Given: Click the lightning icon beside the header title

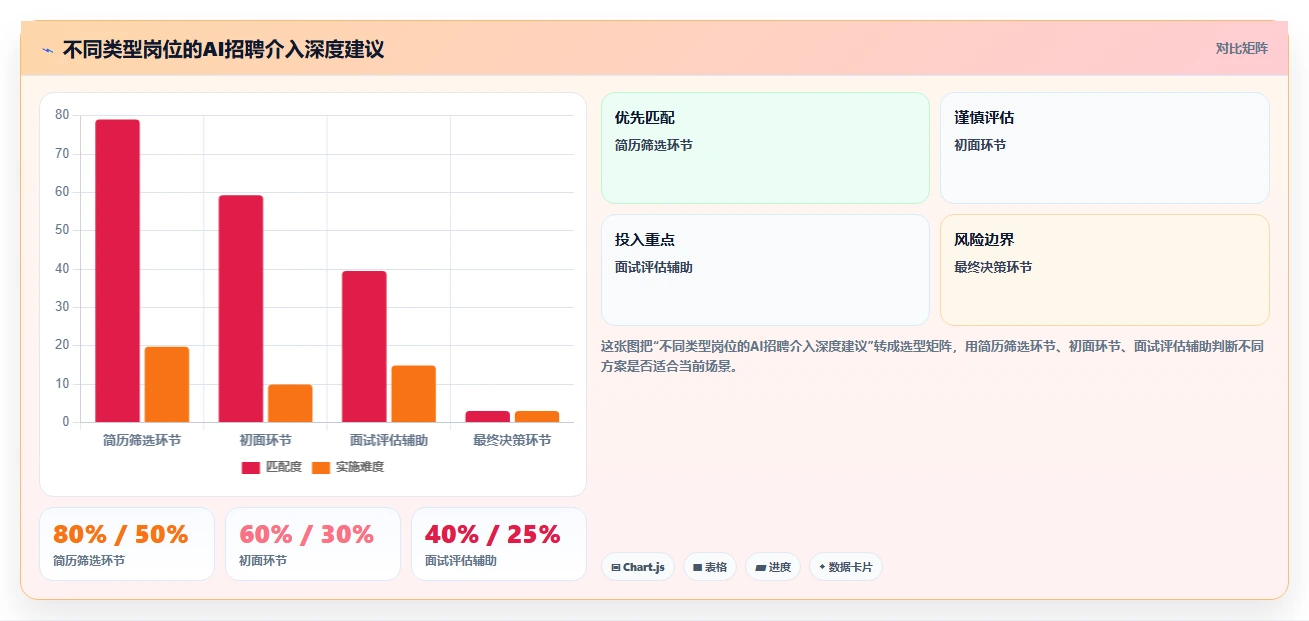Looking at the screenshot, I should (47, 50).
